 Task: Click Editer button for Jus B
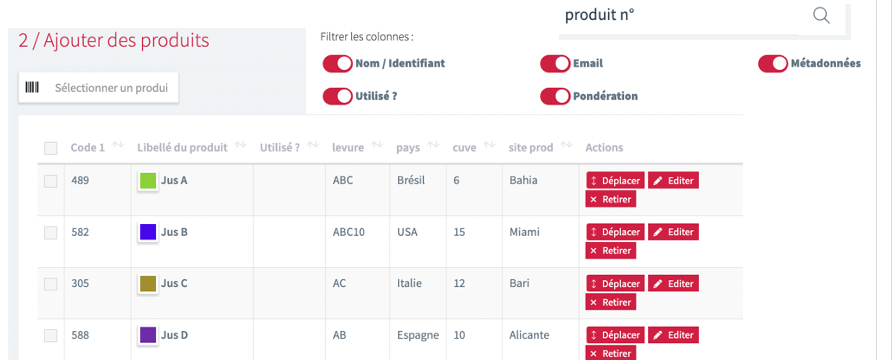coord(674,232)
